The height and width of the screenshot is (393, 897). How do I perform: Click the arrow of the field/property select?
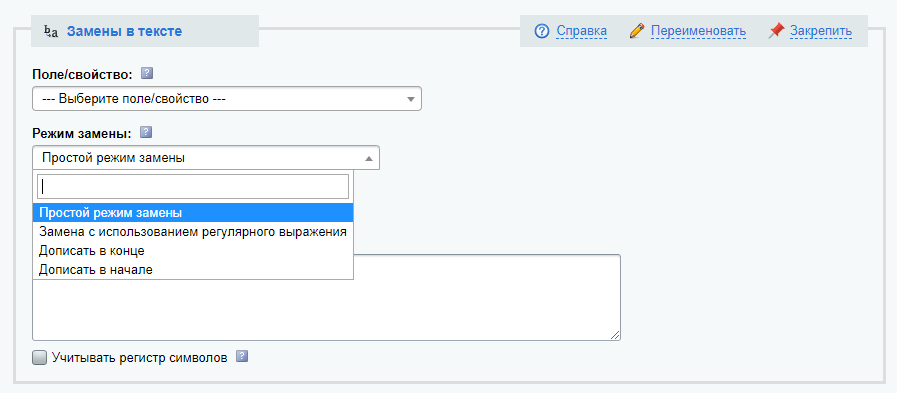[410, 99]
